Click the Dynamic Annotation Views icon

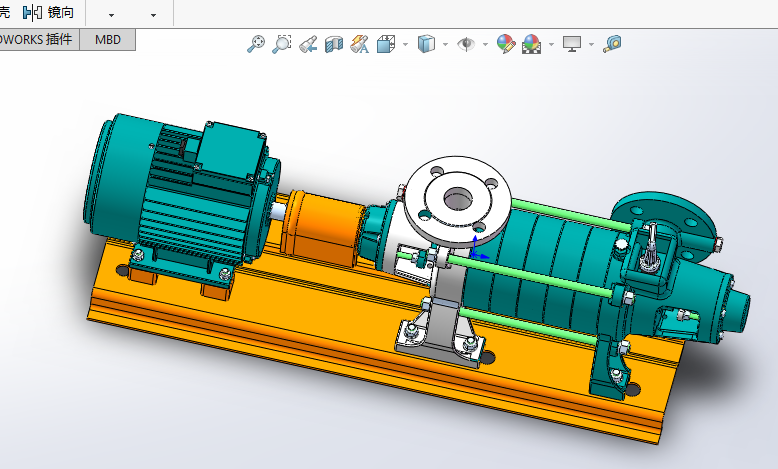(360, 44)
